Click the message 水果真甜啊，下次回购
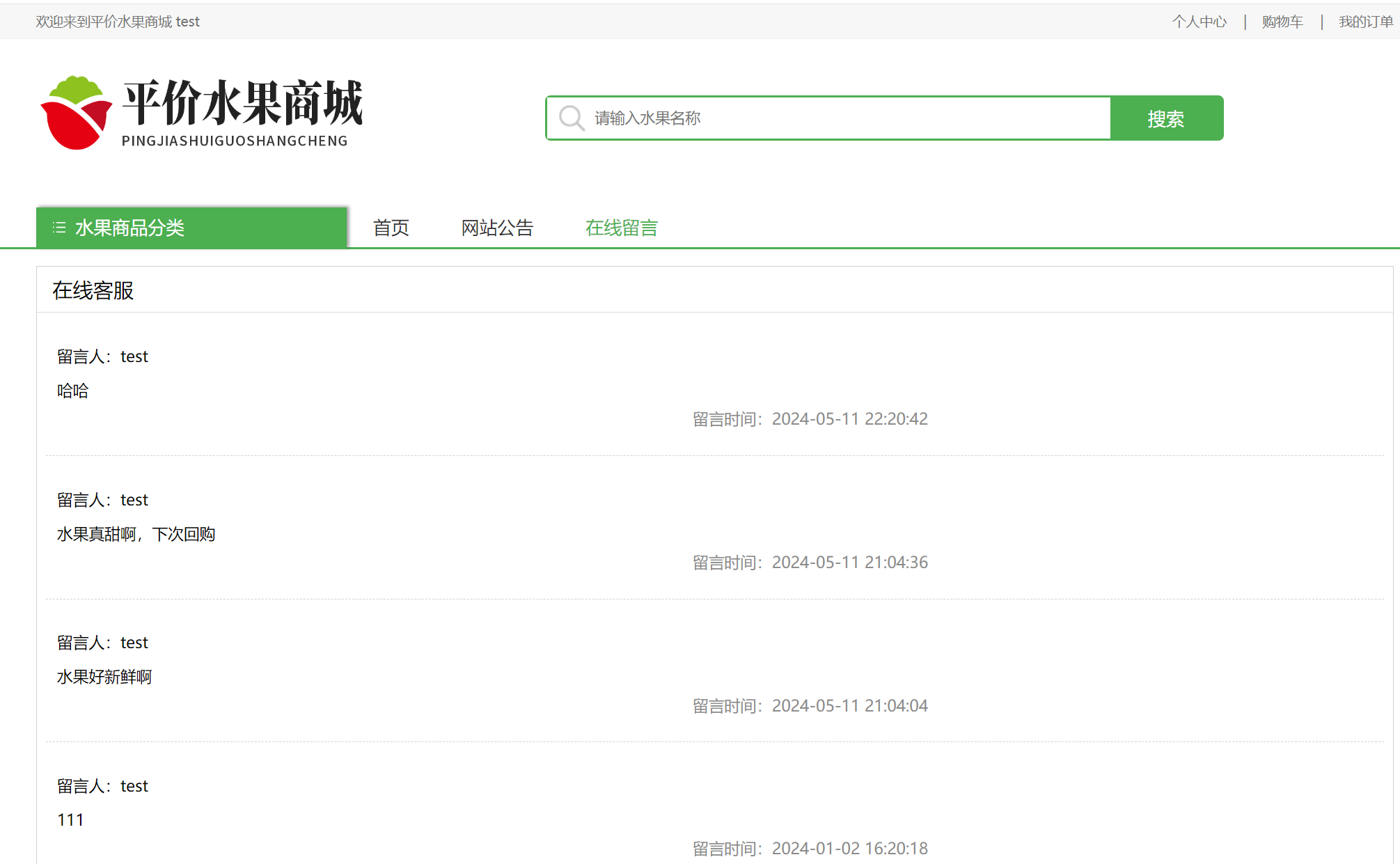 (x=136, y=534)
